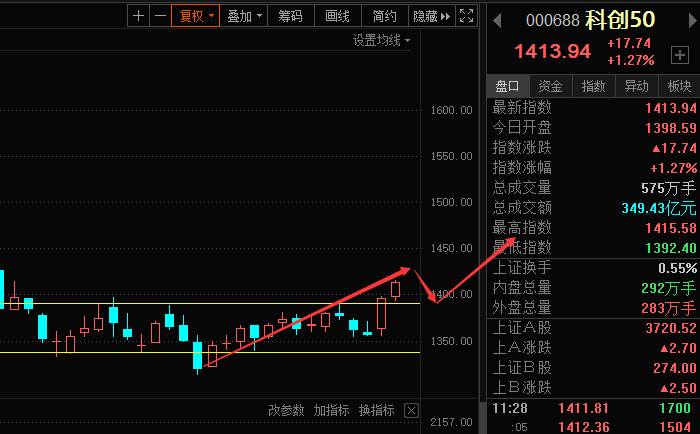
Task: Toggle fullscreen chart icon
Action: tap(467, 16)
